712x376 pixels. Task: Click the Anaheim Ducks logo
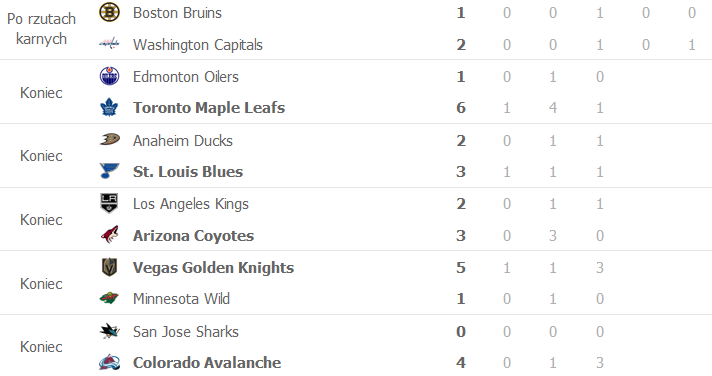point(109,139)
